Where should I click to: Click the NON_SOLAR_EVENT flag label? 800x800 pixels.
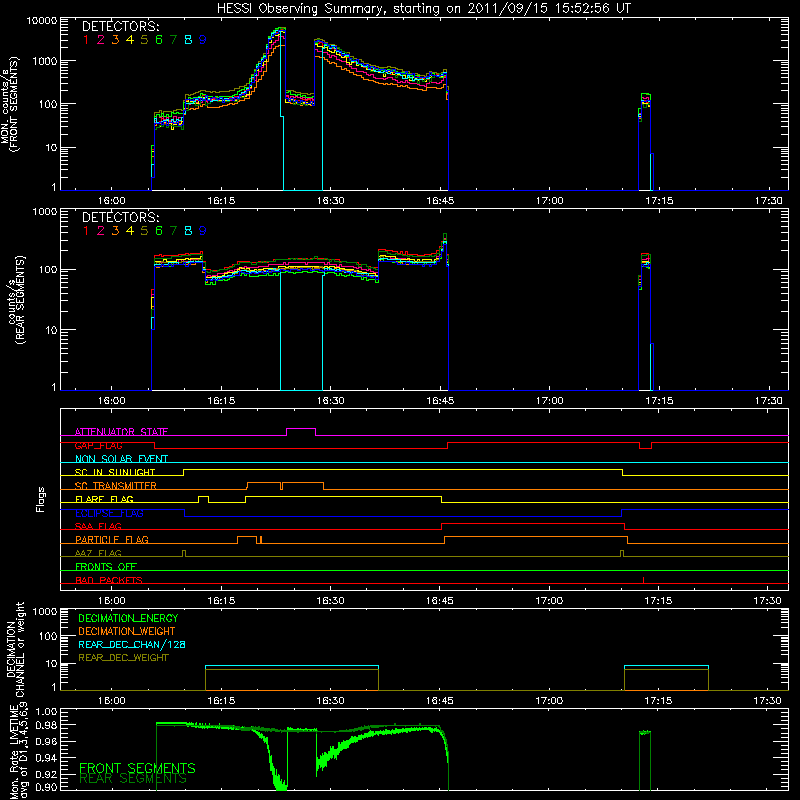(x=121, y=459)
